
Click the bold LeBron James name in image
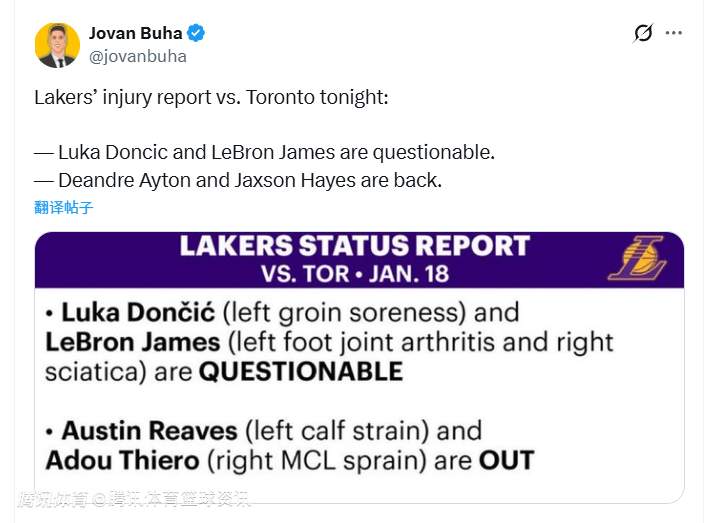pyautogui.click(x=133, y=342)
